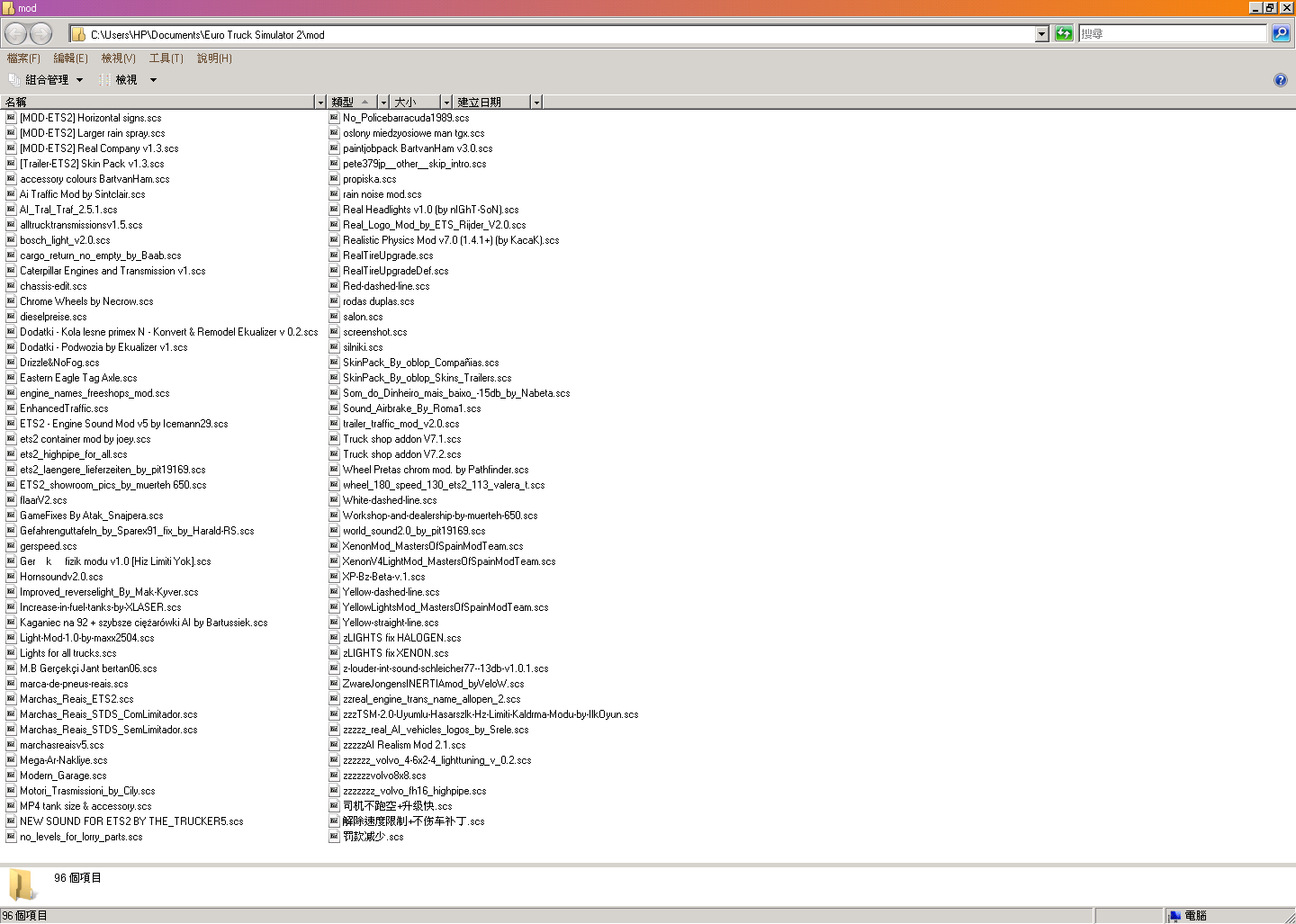Open the 檢視 view options dropdown arrow
Viewport: 1296px width, 924px height.
[153, 80]
